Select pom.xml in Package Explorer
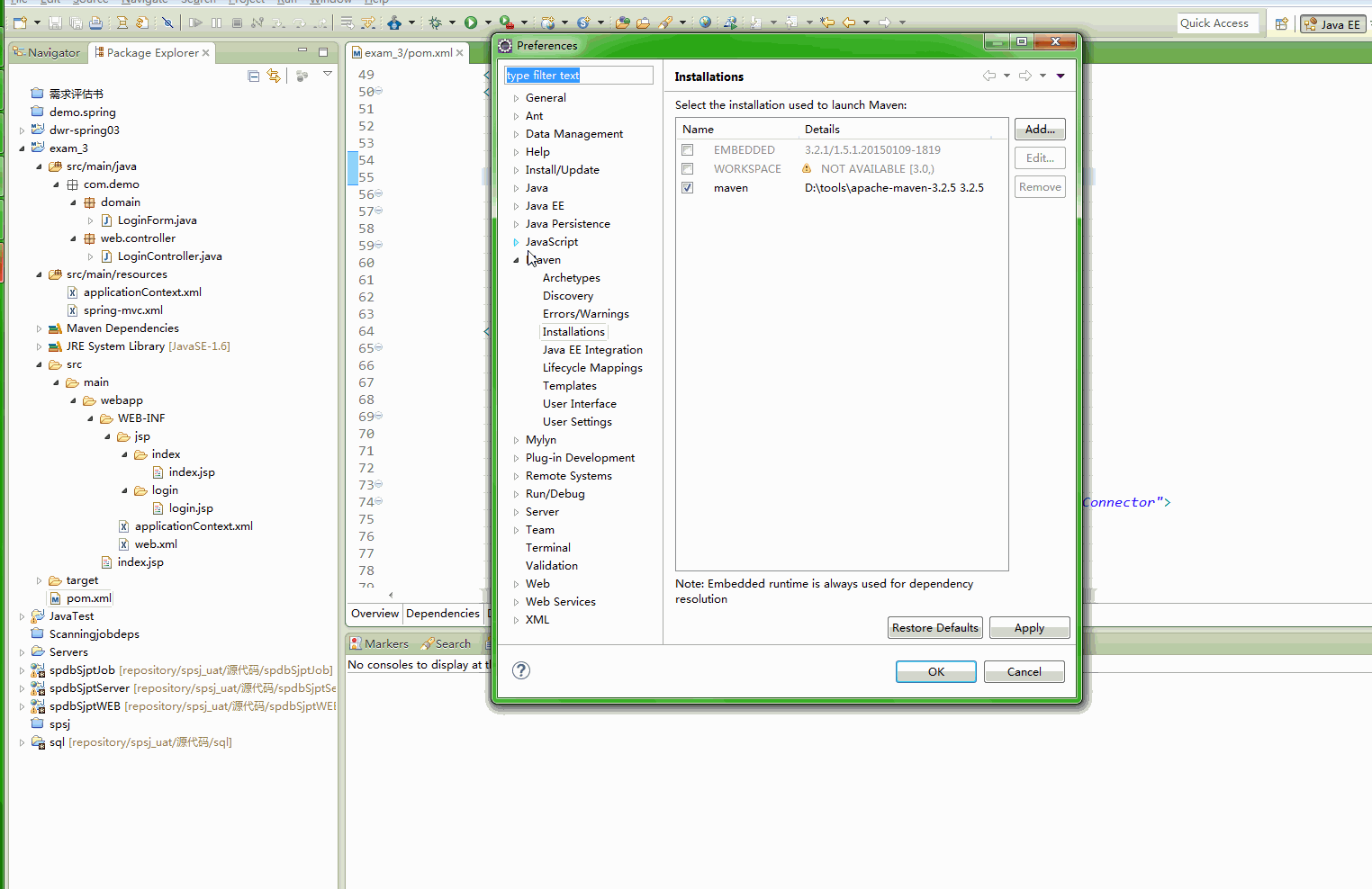1372x889 pixels. click(88, 598)
